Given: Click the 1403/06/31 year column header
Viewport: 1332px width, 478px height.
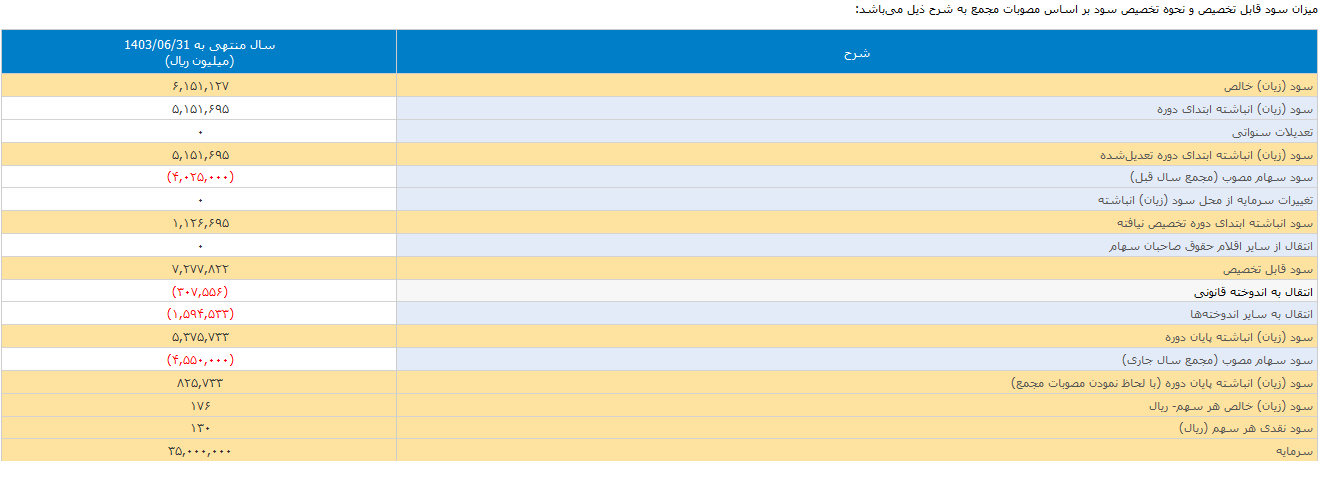Looking at the screenshot, I should 199,52.
